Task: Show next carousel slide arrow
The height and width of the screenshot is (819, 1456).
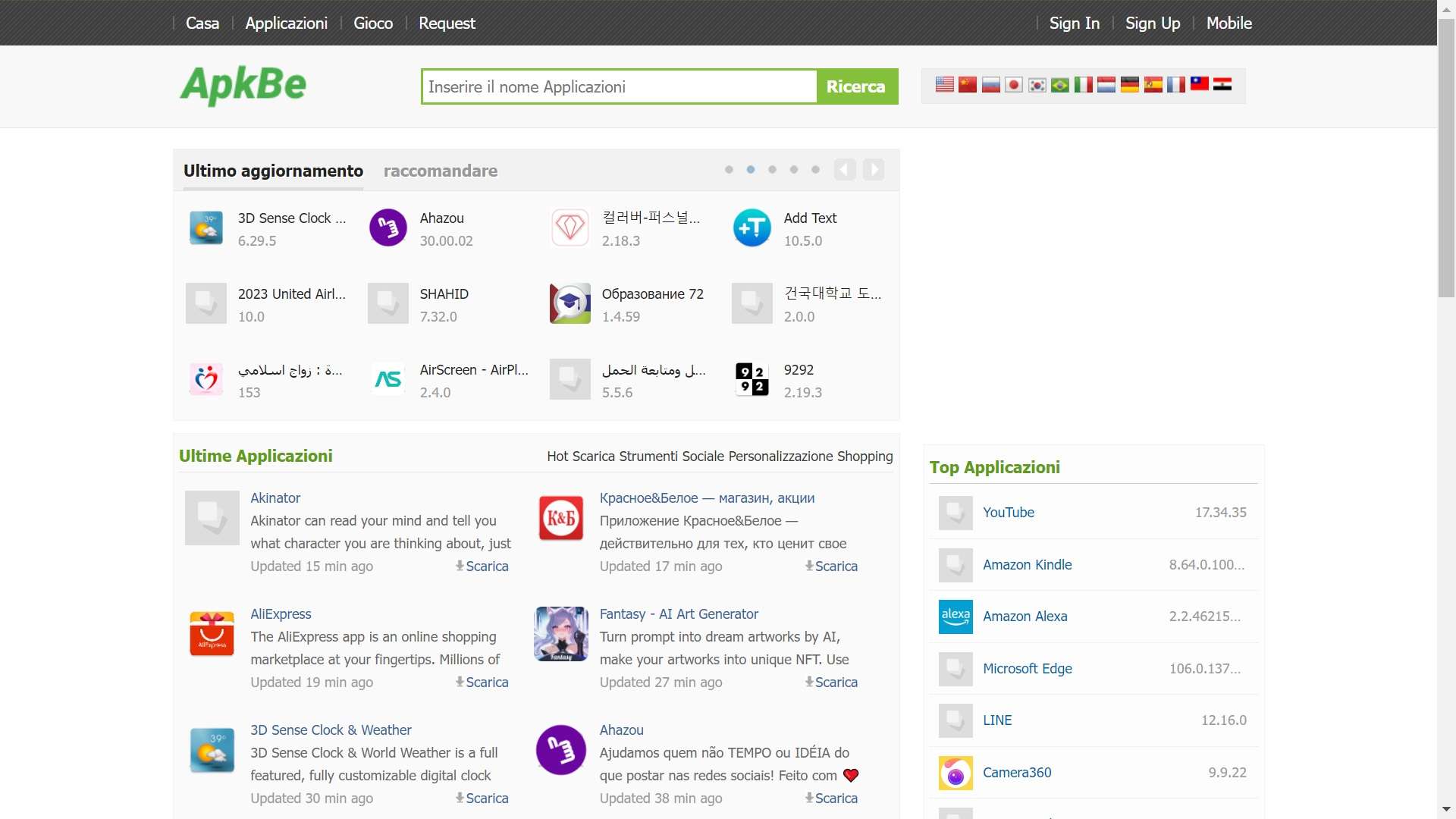Action: pyautogui.click(x=874, y=169)
